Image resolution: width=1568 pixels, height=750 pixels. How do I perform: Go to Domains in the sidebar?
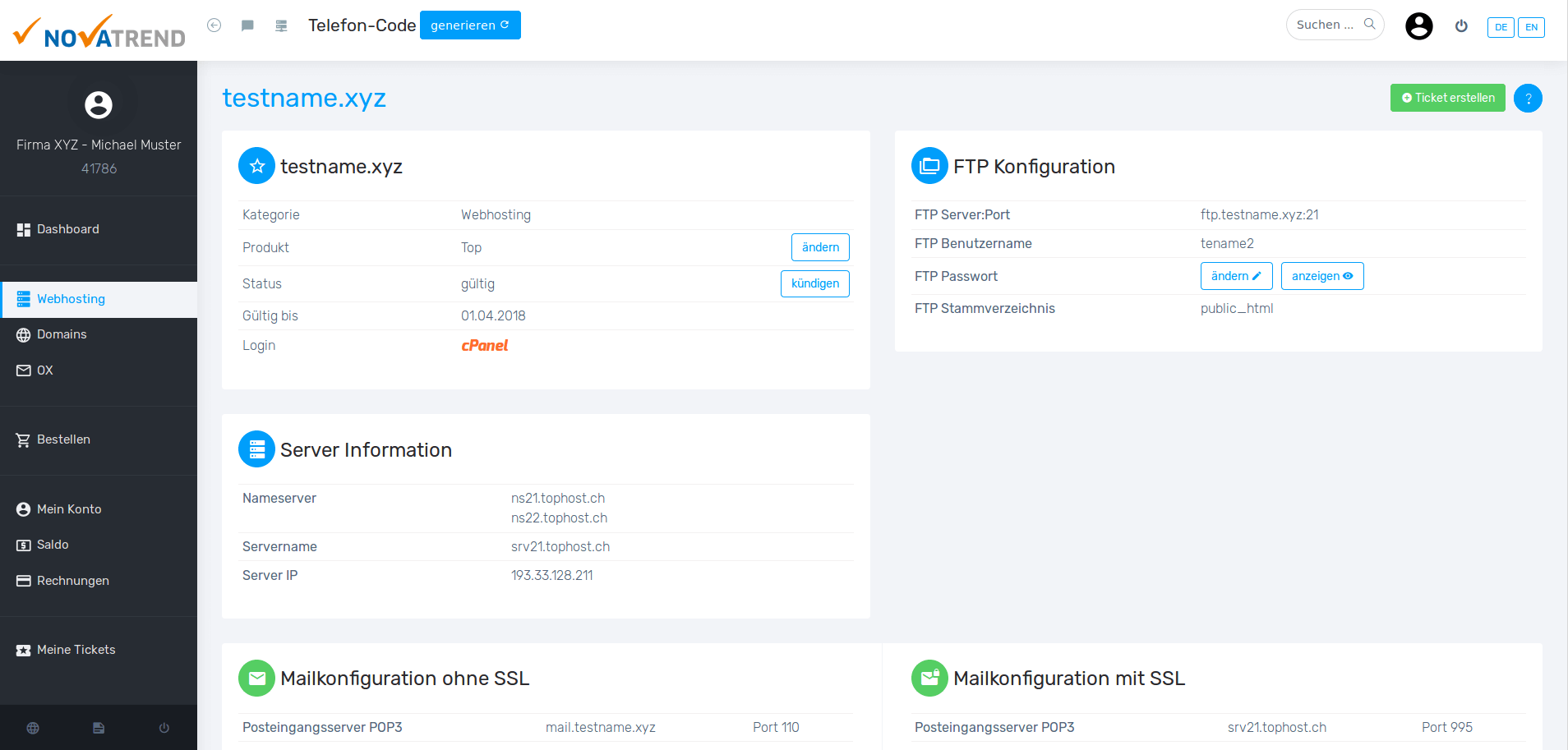[62, 334]
